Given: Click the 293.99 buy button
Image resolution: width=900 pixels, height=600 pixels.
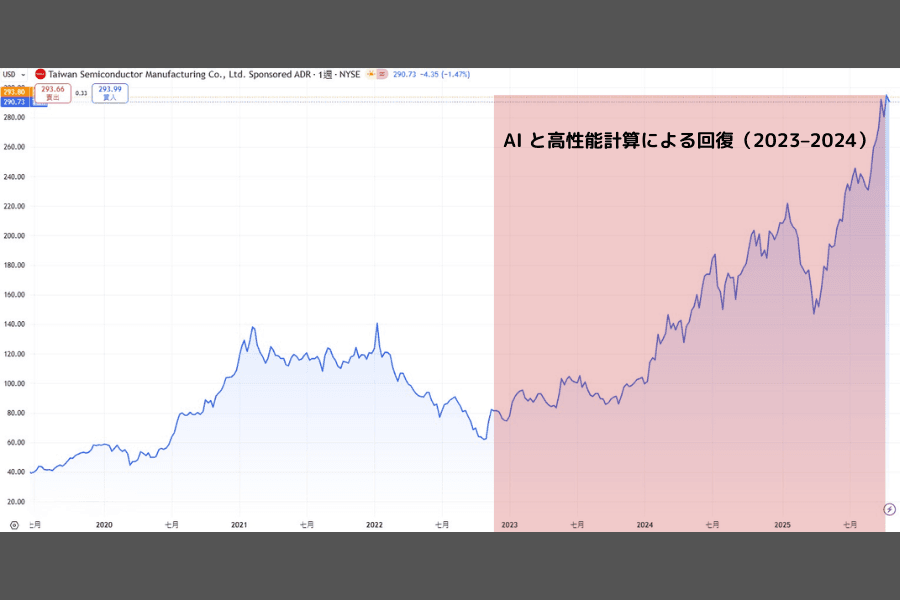Looking at the screenshot, I should click(x=110, y=93).
